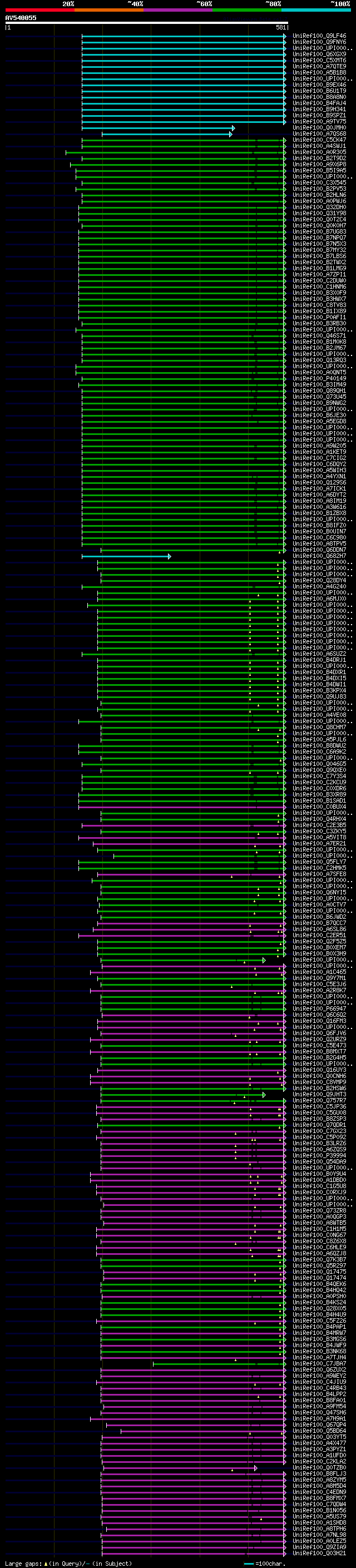Select label UniRef100_Q5BD64
The width and height of the screenshot is (356, 1568).
click(319, 1431)
